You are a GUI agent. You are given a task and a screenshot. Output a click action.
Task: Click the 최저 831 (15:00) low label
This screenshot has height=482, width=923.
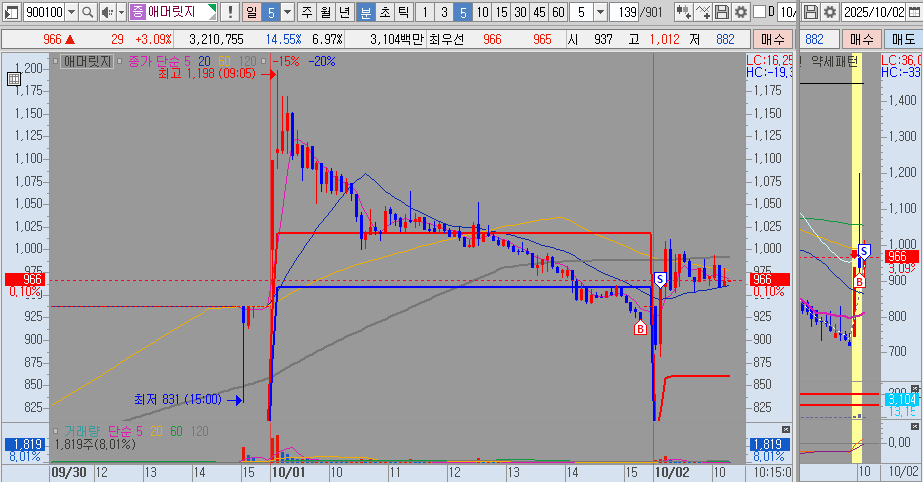(x=178, y=400)
